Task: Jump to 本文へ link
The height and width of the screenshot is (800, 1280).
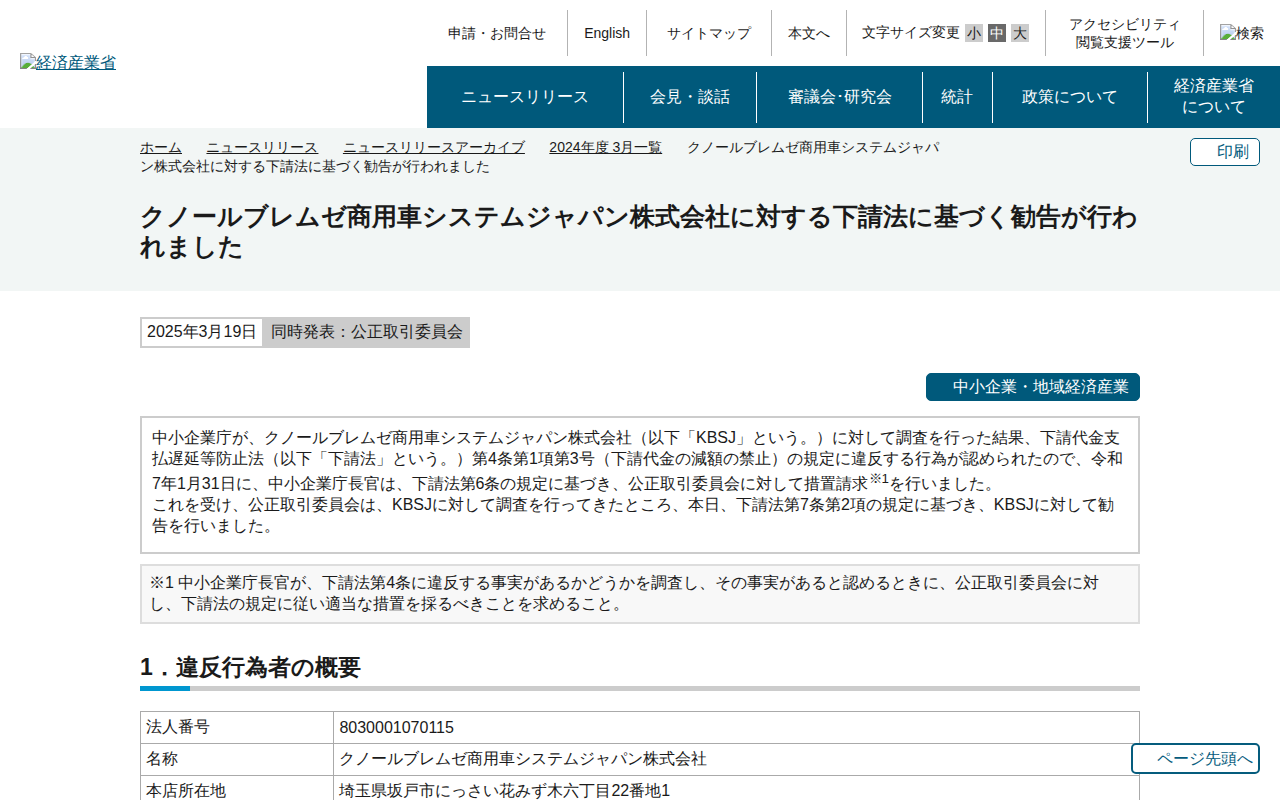Action: (809, 33)
